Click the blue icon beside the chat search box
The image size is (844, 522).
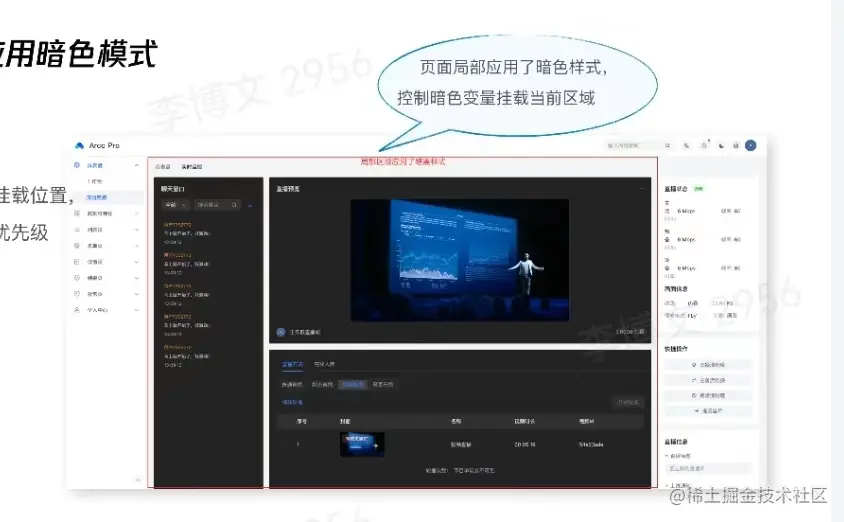(x=250, y=205)
